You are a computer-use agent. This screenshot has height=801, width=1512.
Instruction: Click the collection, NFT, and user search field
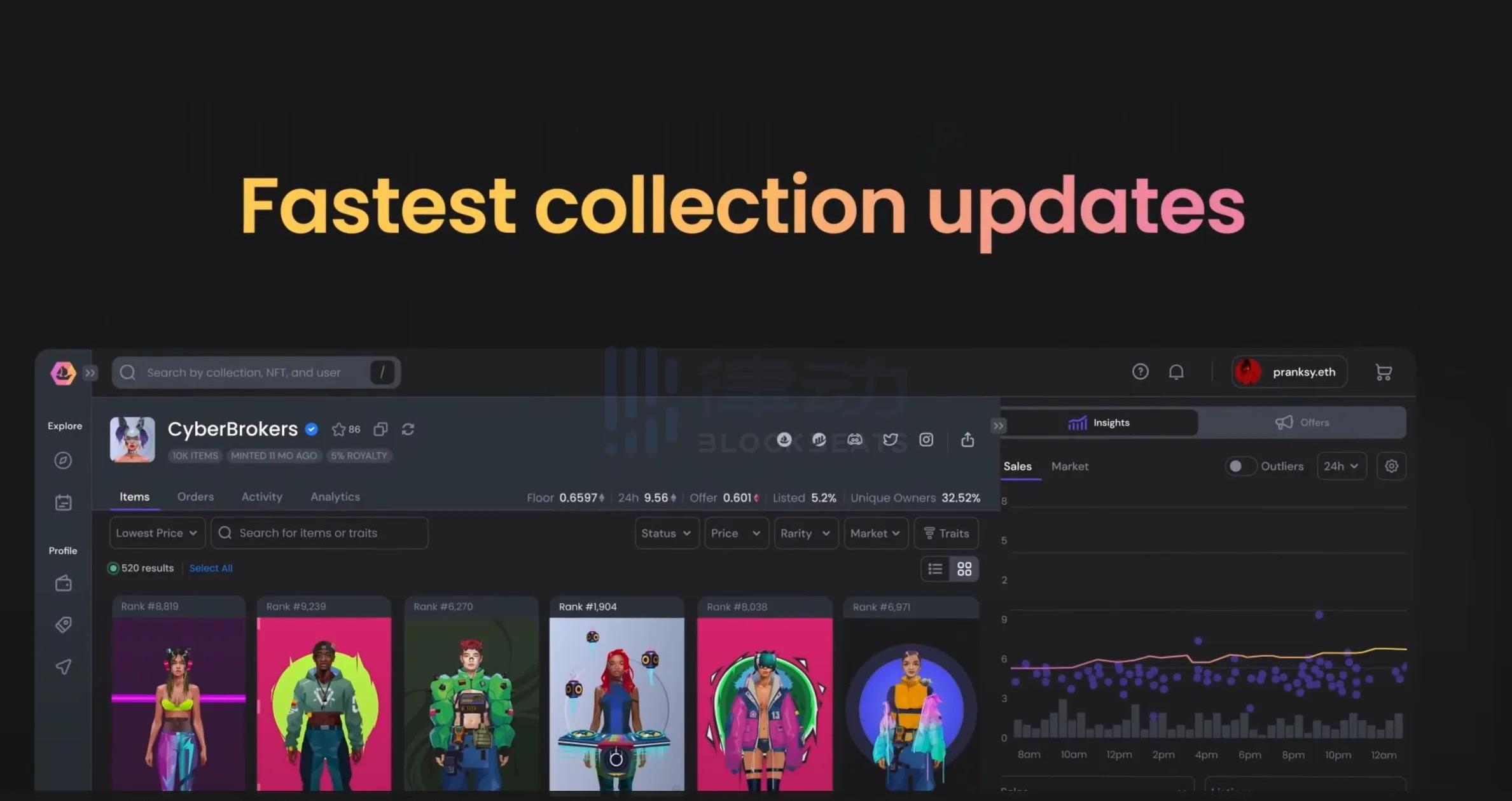click(x=256, y=372)
